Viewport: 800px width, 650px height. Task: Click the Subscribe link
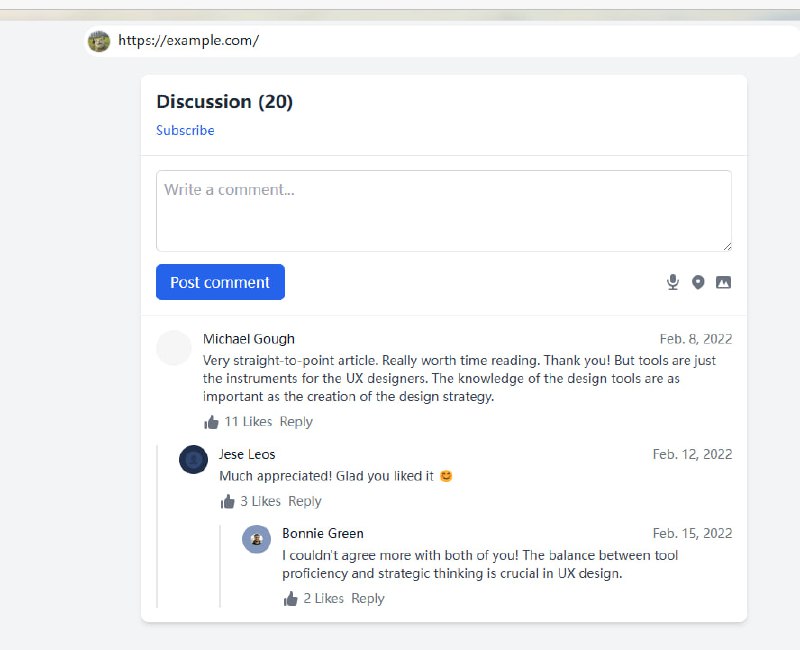(x=185, y=131)
